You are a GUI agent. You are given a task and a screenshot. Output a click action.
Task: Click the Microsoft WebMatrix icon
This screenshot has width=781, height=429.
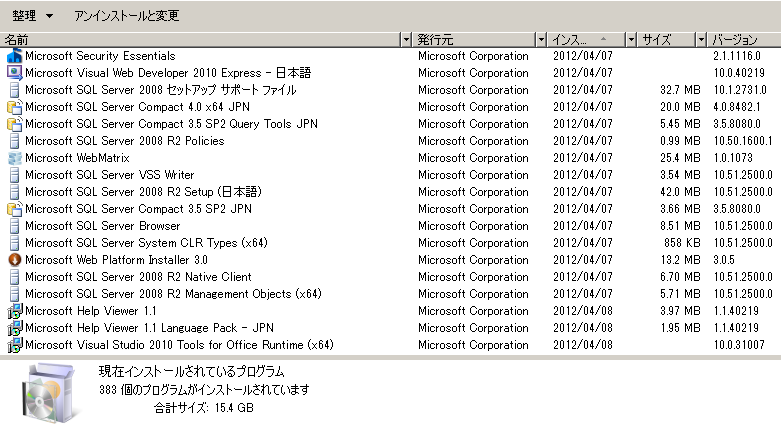[14, 158]
